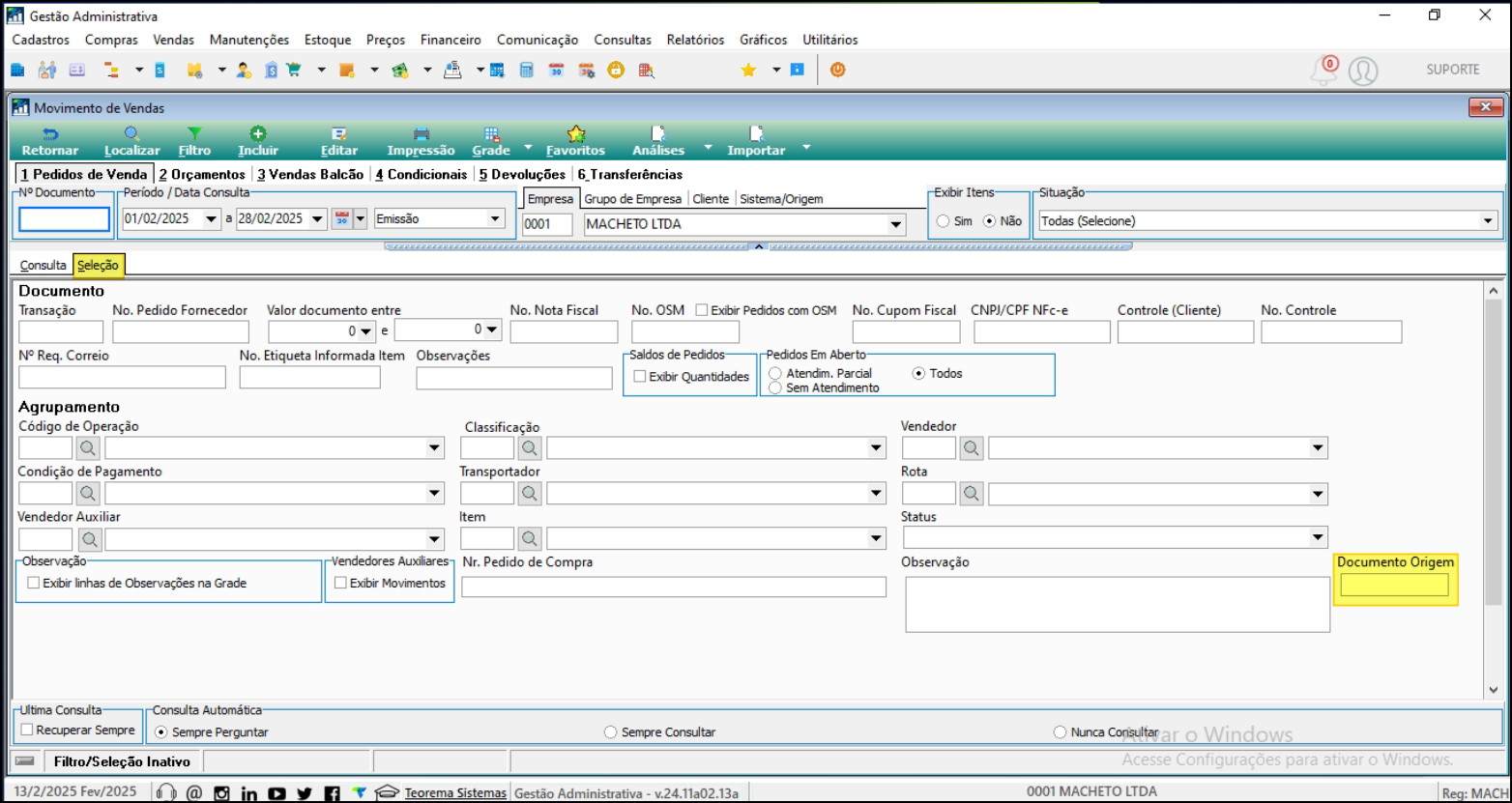
Task: Click the Facebook icon in status bar
Action: click(333, 793)
